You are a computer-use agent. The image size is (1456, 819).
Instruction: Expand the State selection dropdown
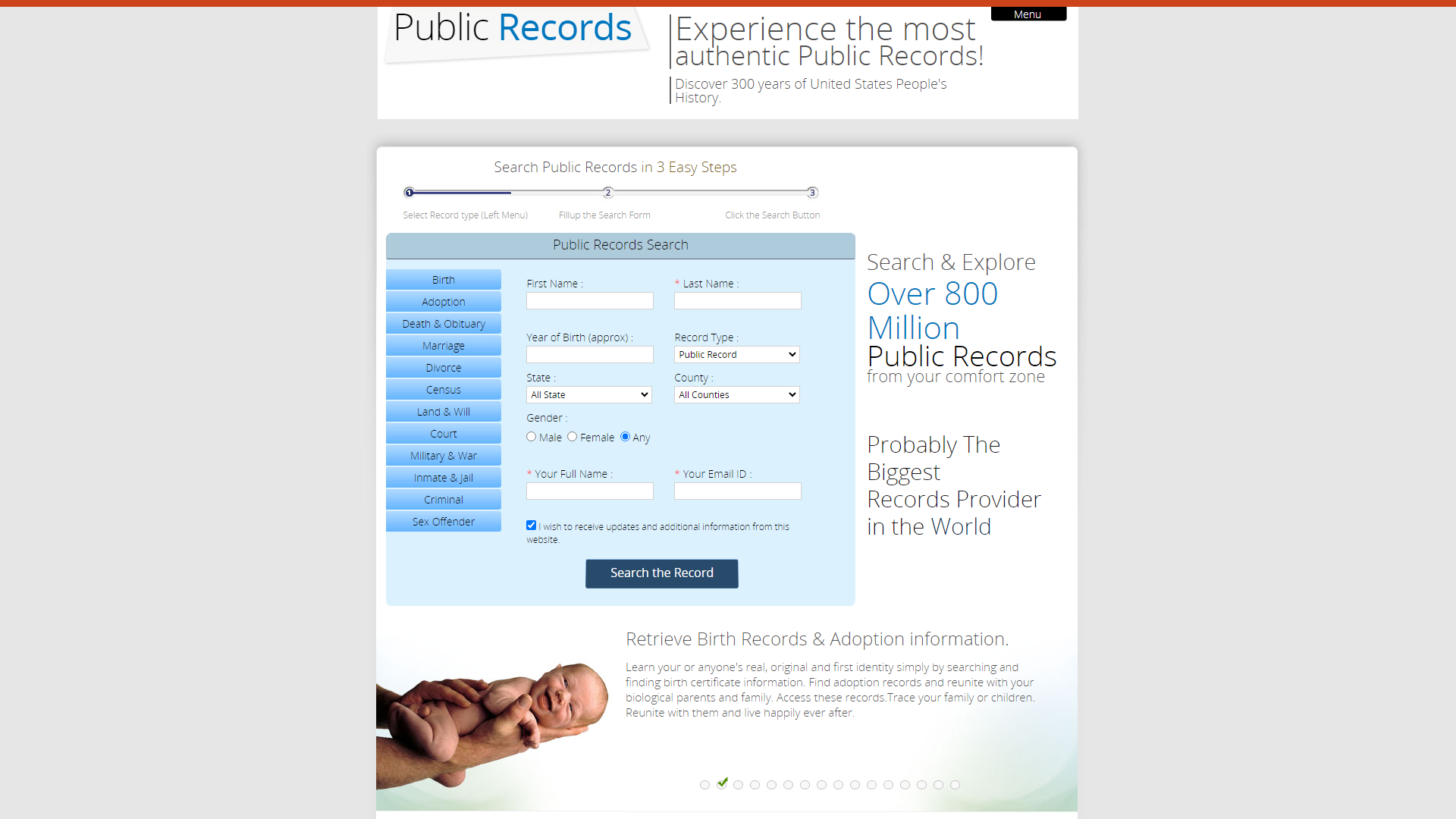point(589,394)
